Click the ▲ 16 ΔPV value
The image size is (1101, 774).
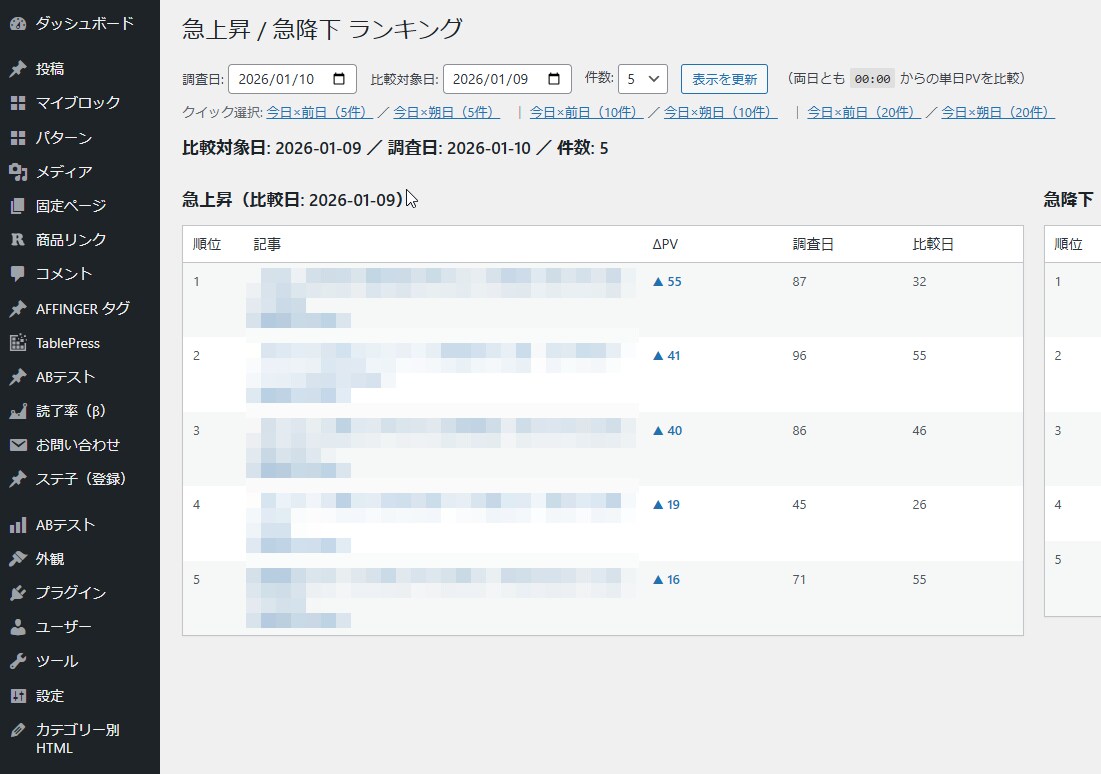[x=666, y=580]
